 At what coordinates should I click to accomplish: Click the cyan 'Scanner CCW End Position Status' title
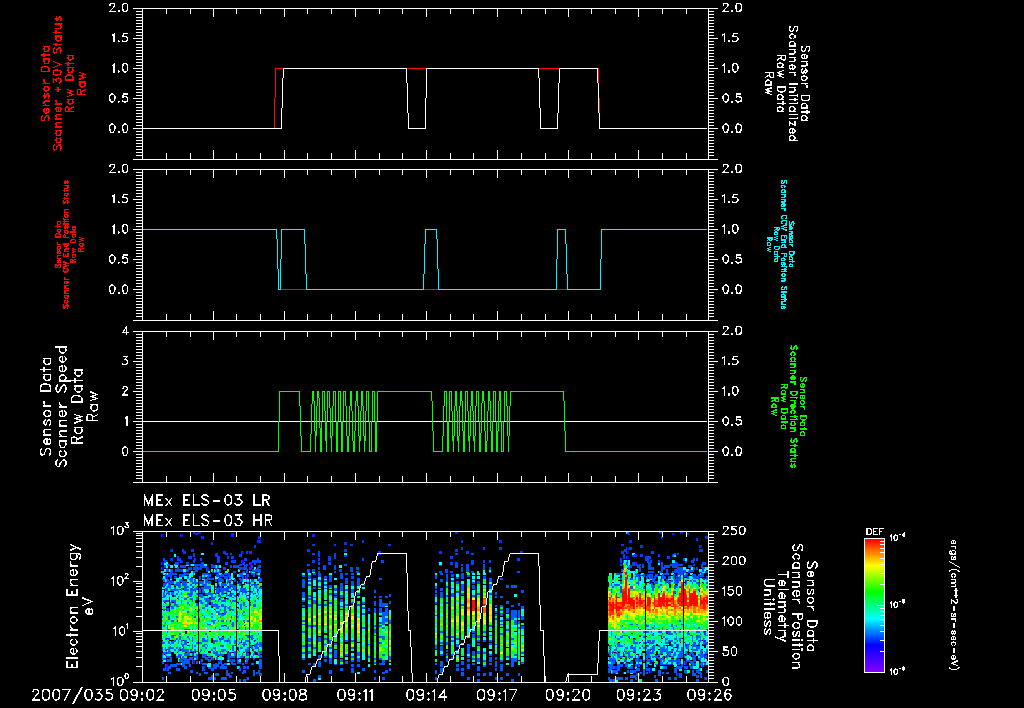pyautogui.click(x=778, y=244)
